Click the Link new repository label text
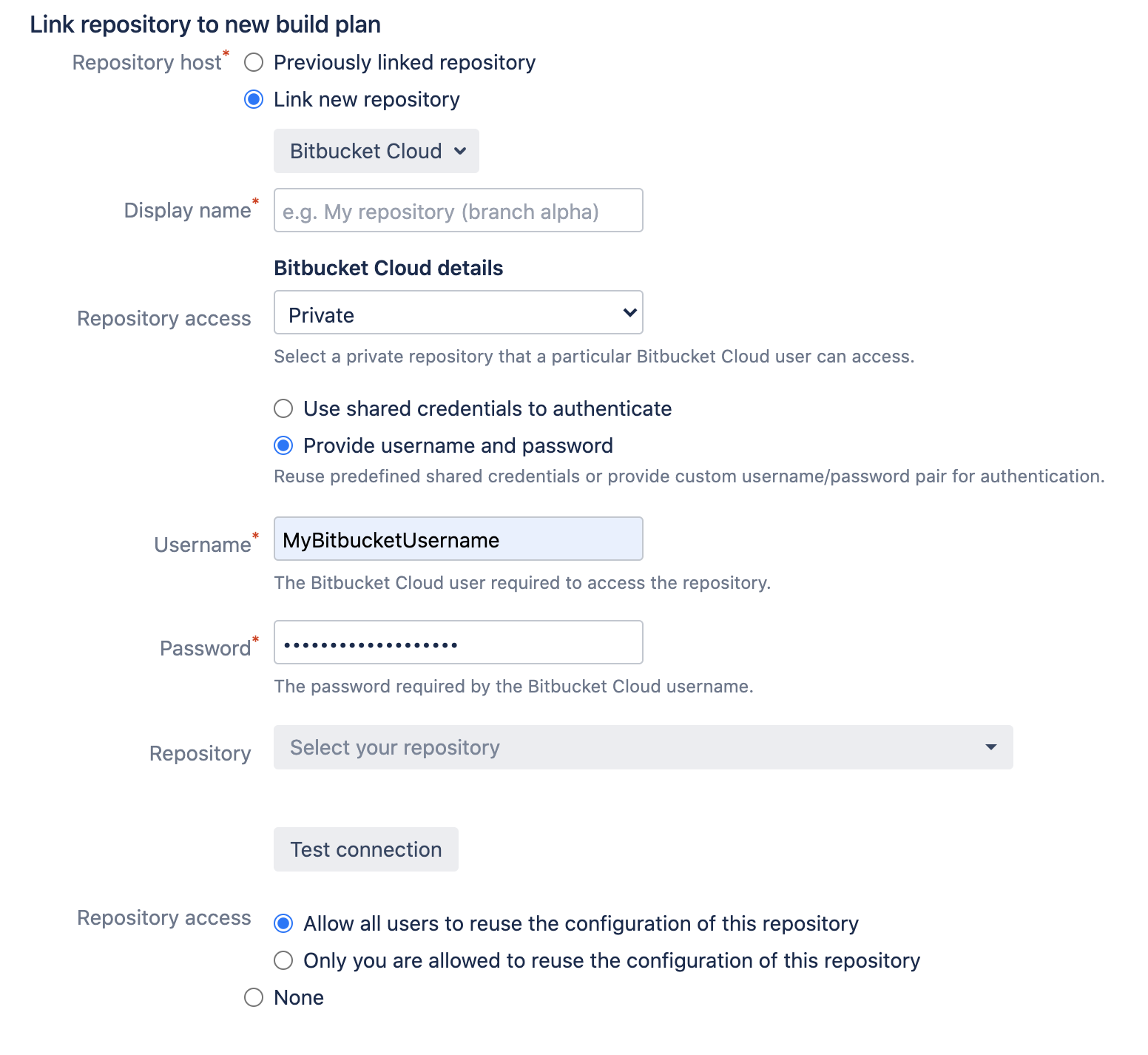This screenshot has height=1055, width=1148. (x=366, y=99)
